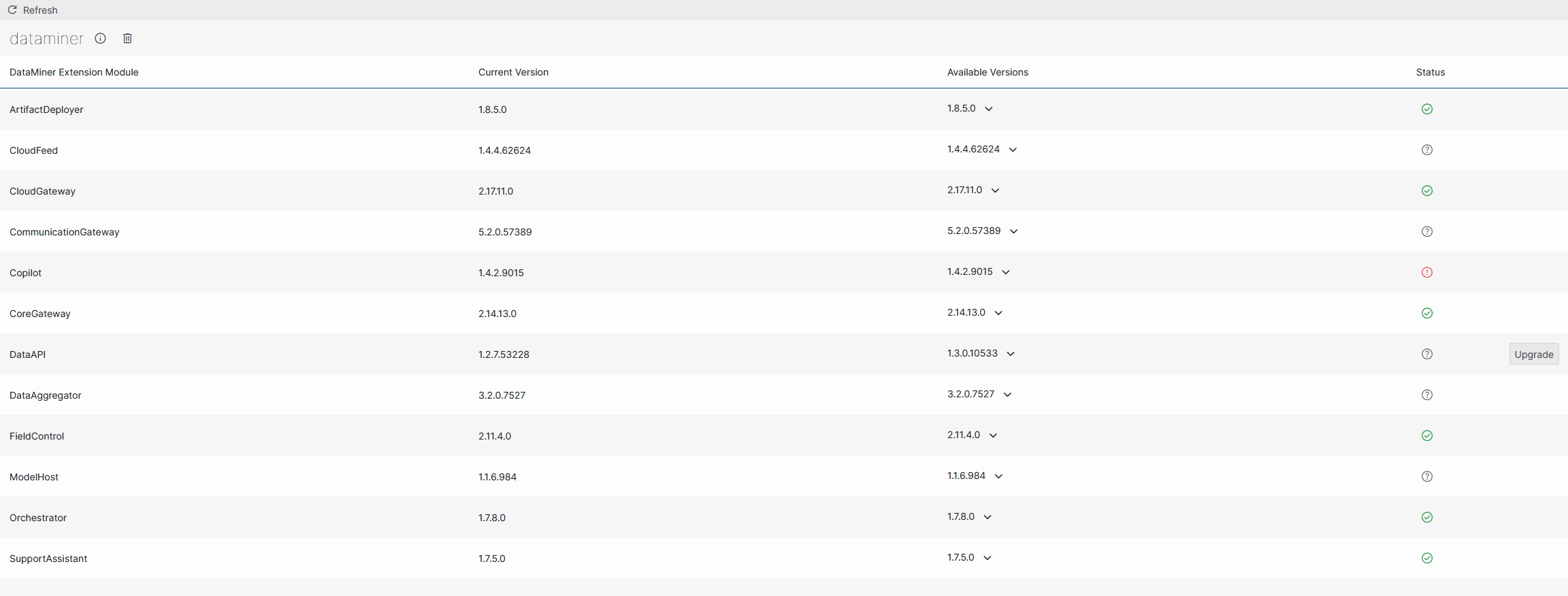Click DataAggregator current version 3.2.0.7527
Image resolution: width=1568 pixels, height=596 pixels.
click(x=502, y=395)
